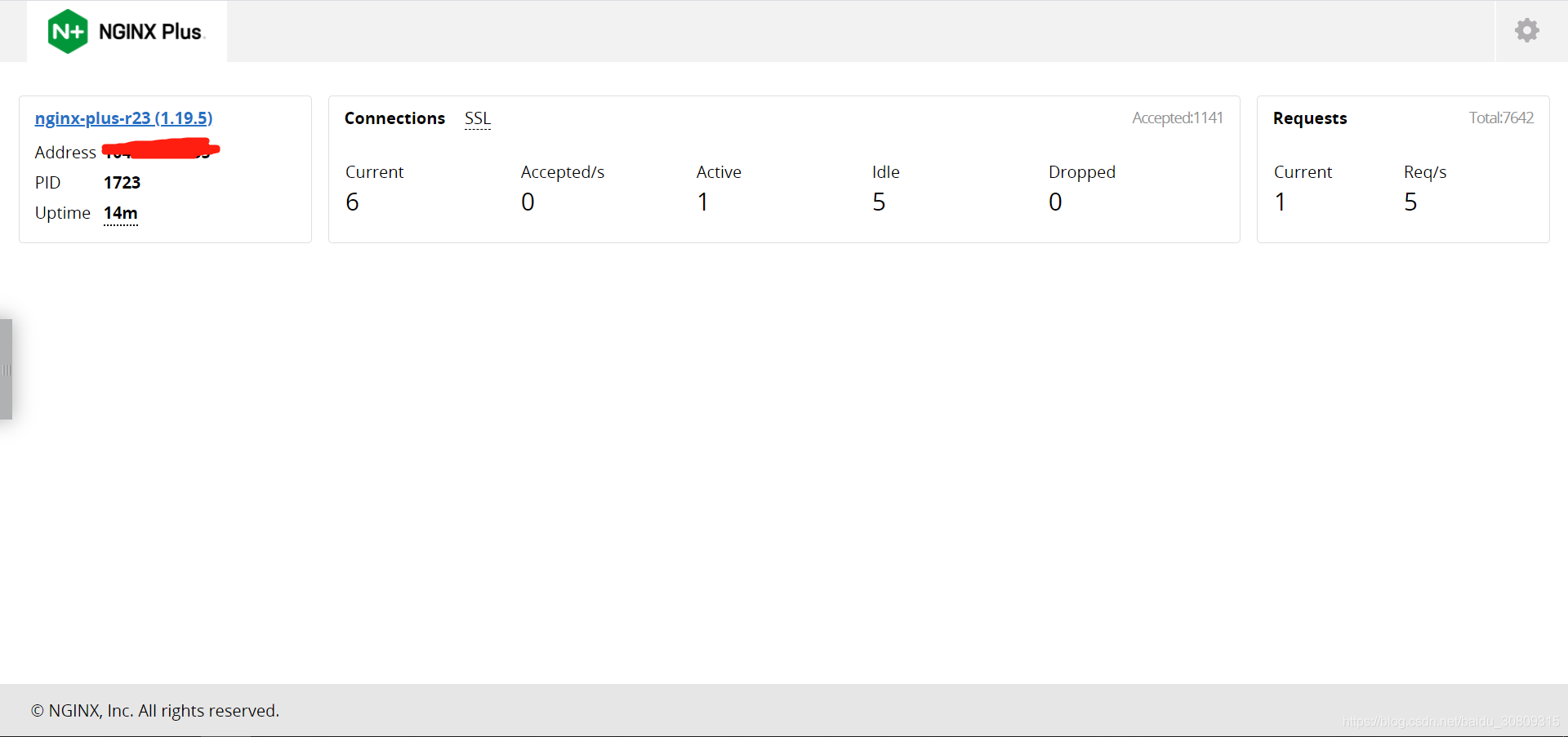Viewport: 1568px width, 737px height.
Task: Toggle the Uptime value display
Action: click(120, 213)
